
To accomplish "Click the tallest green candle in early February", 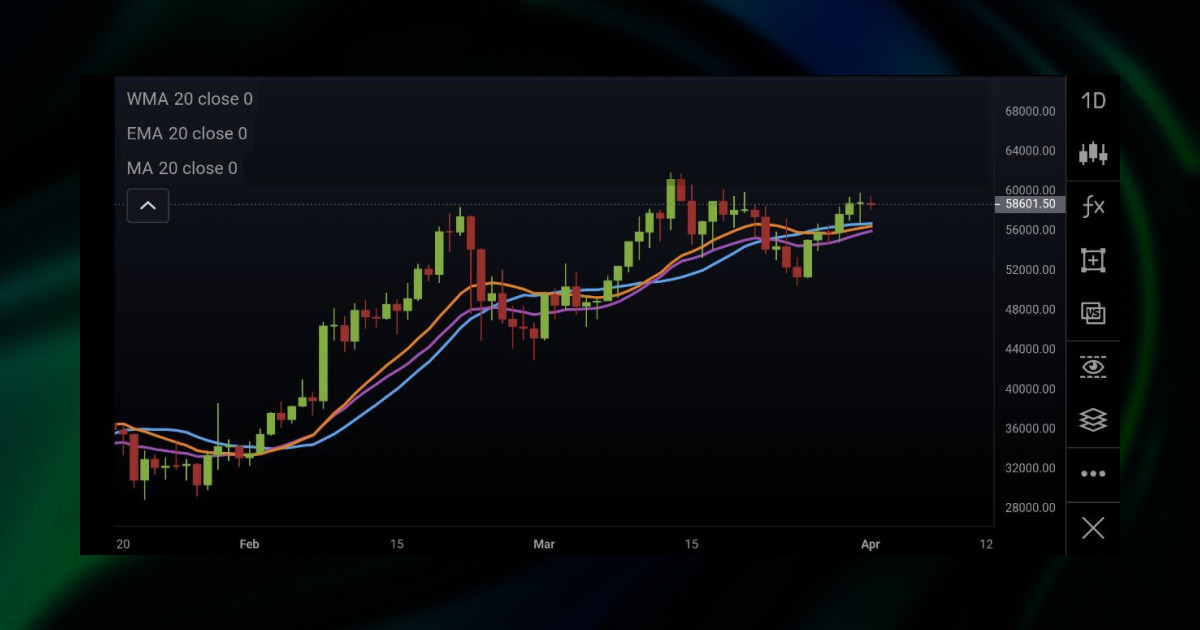I will coord(324,362).
